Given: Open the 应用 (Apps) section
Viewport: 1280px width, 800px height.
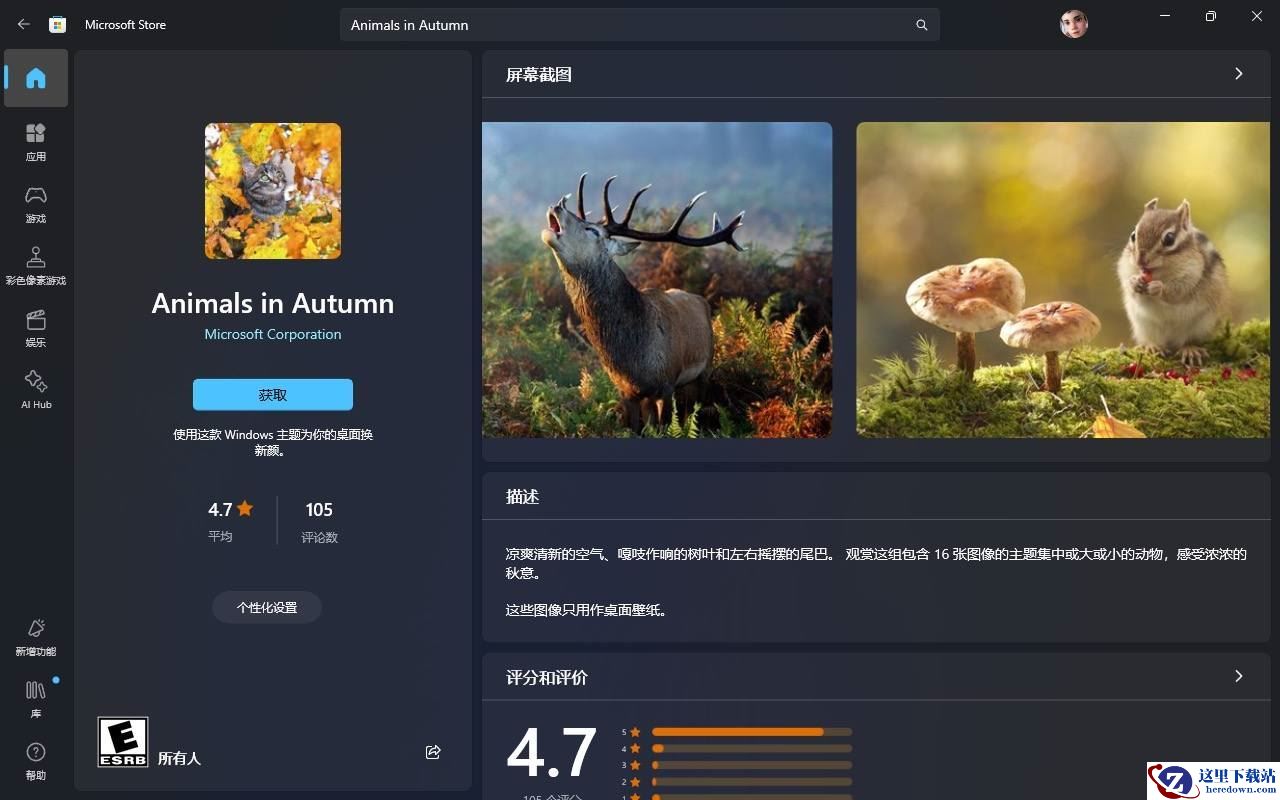Looking at the screenshot, I should click(x=36, y=142).
